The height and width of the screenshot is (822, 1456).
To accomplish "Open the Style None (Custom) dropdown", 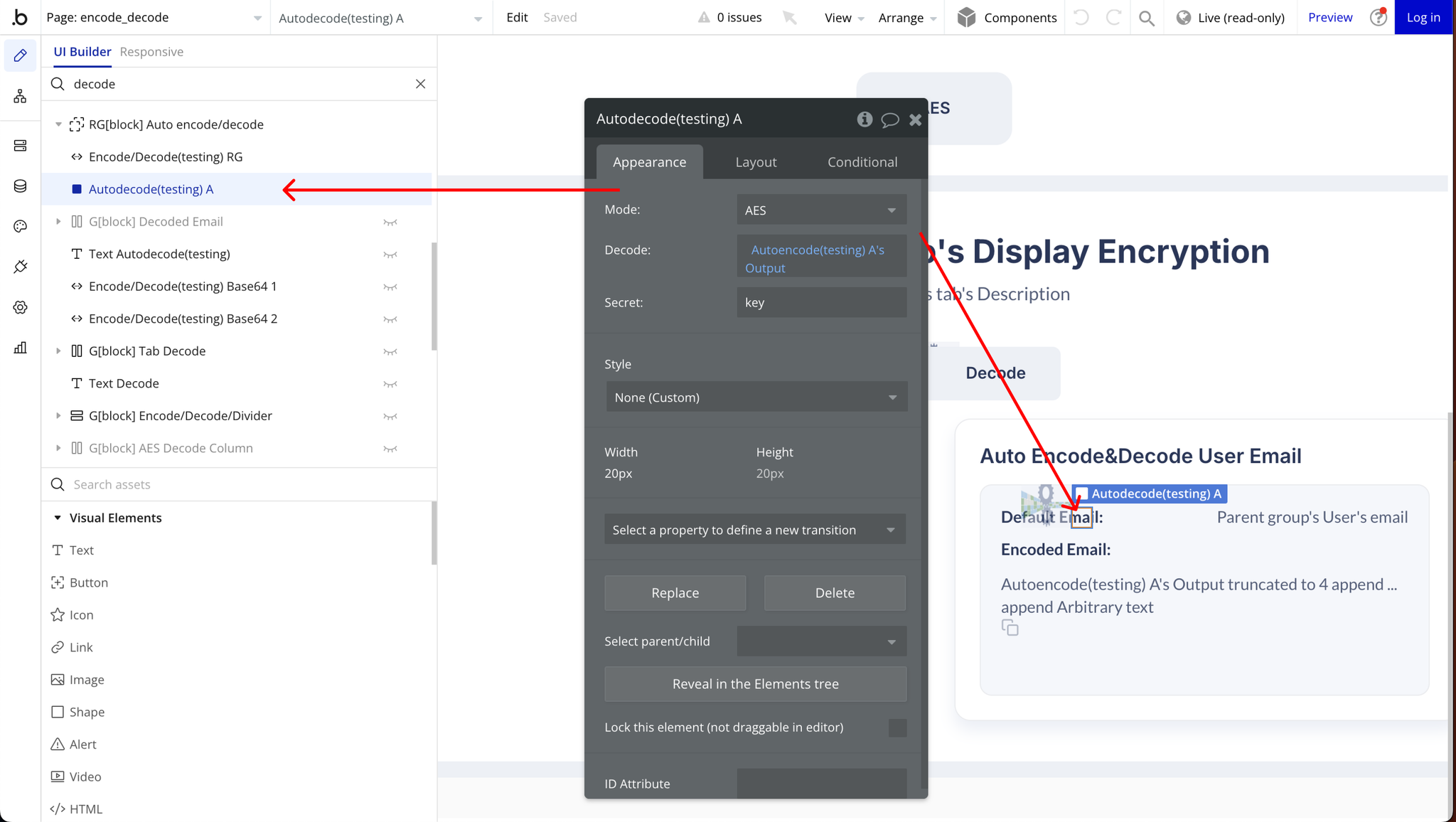I will (756, 397).
